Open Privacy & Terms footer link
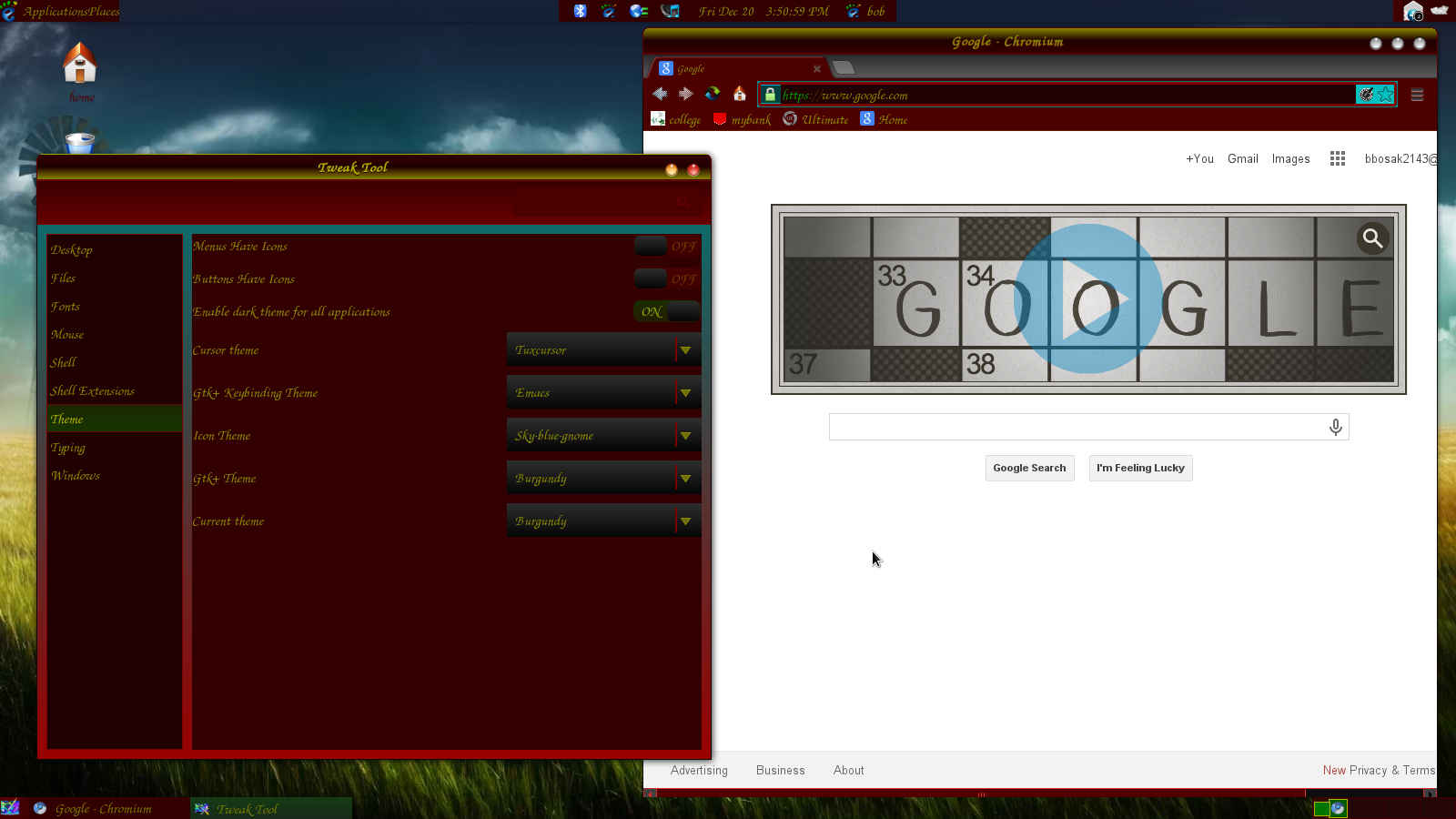 1392,770
